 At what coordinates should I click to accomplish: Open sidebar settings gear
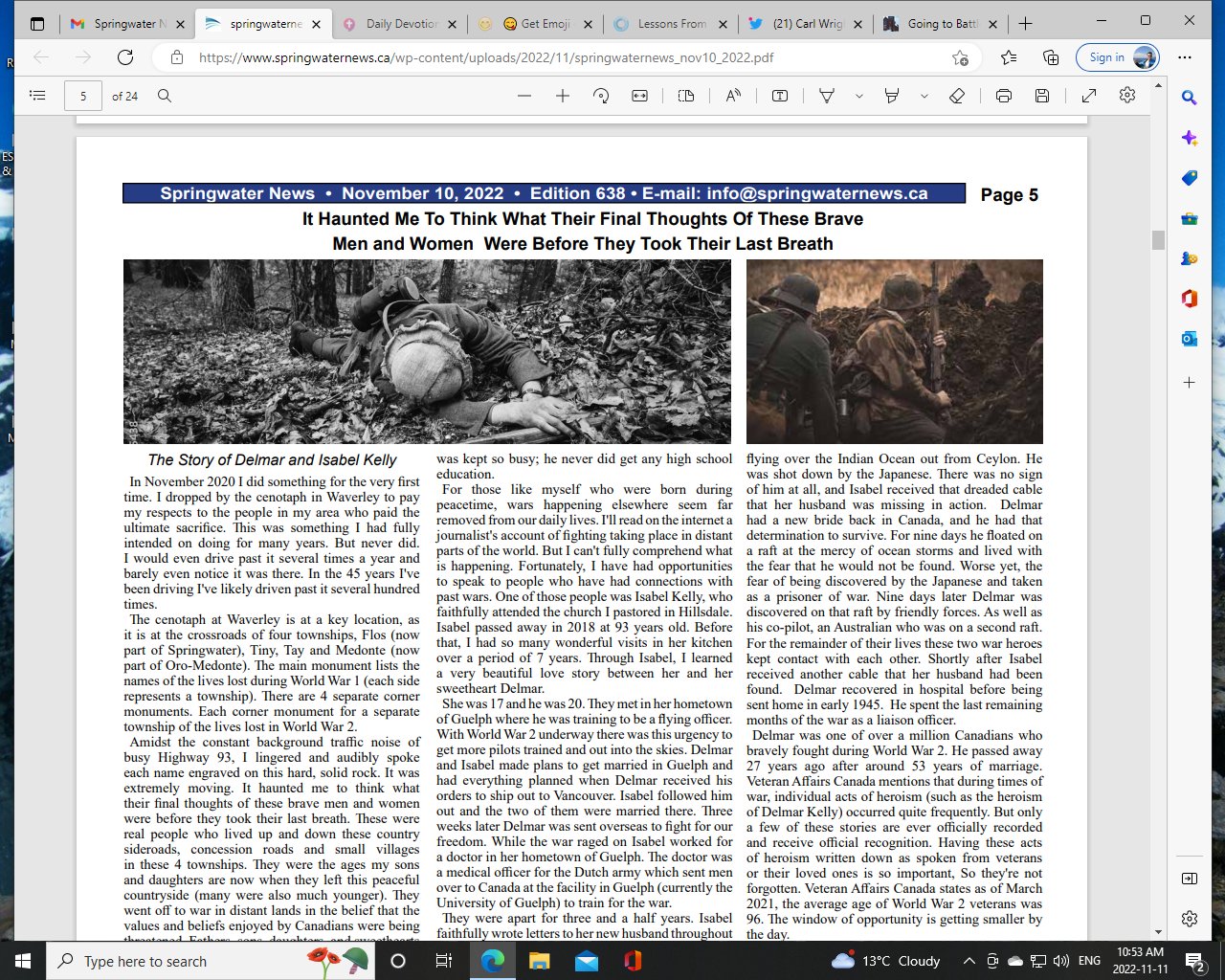tap(1190, 919)
